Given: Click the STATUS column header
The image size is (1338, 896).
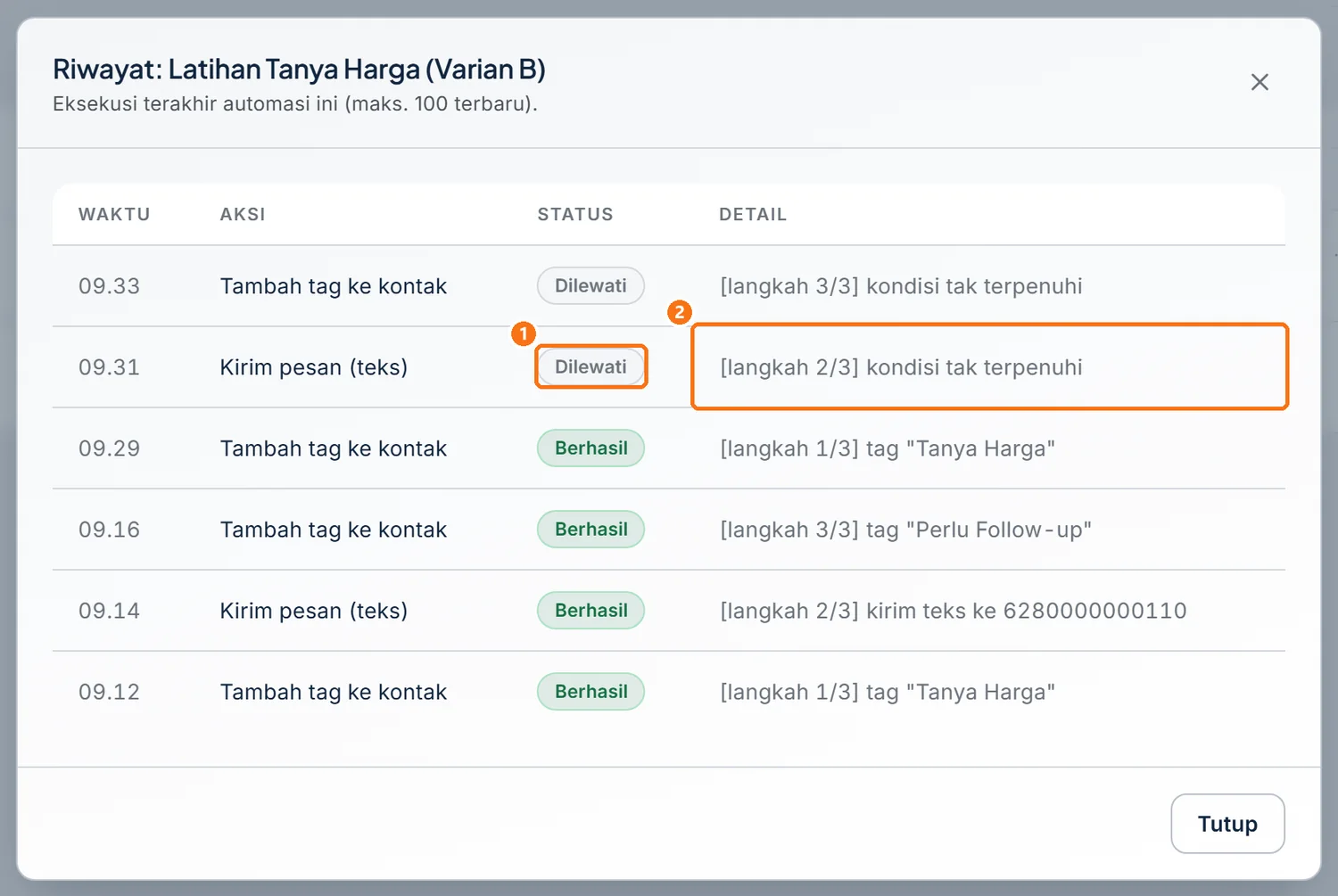Looking at the screenshot, I should (x=575, y=215).
